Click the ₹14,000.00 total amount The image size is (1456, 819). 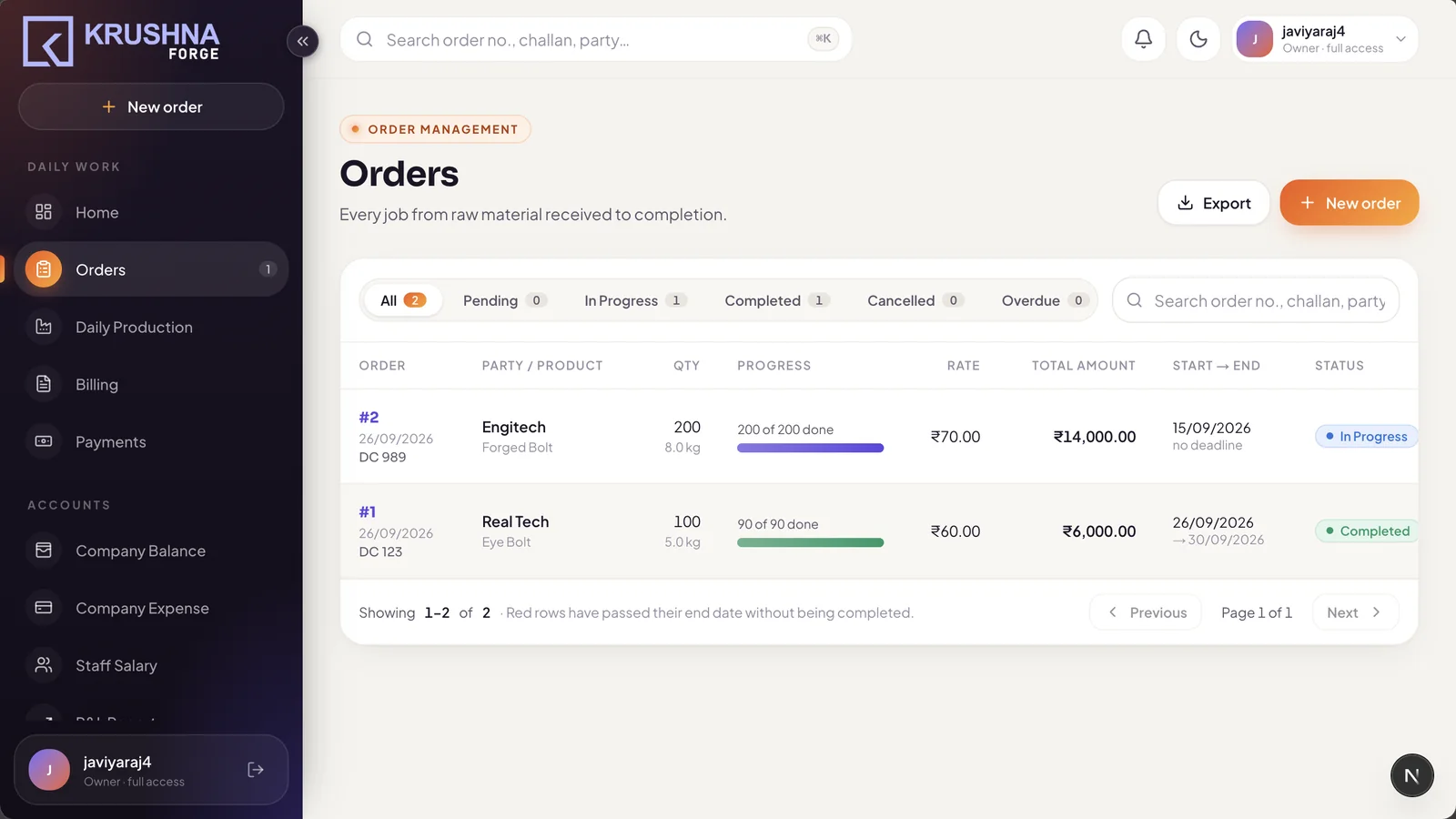coord(1095,437)
